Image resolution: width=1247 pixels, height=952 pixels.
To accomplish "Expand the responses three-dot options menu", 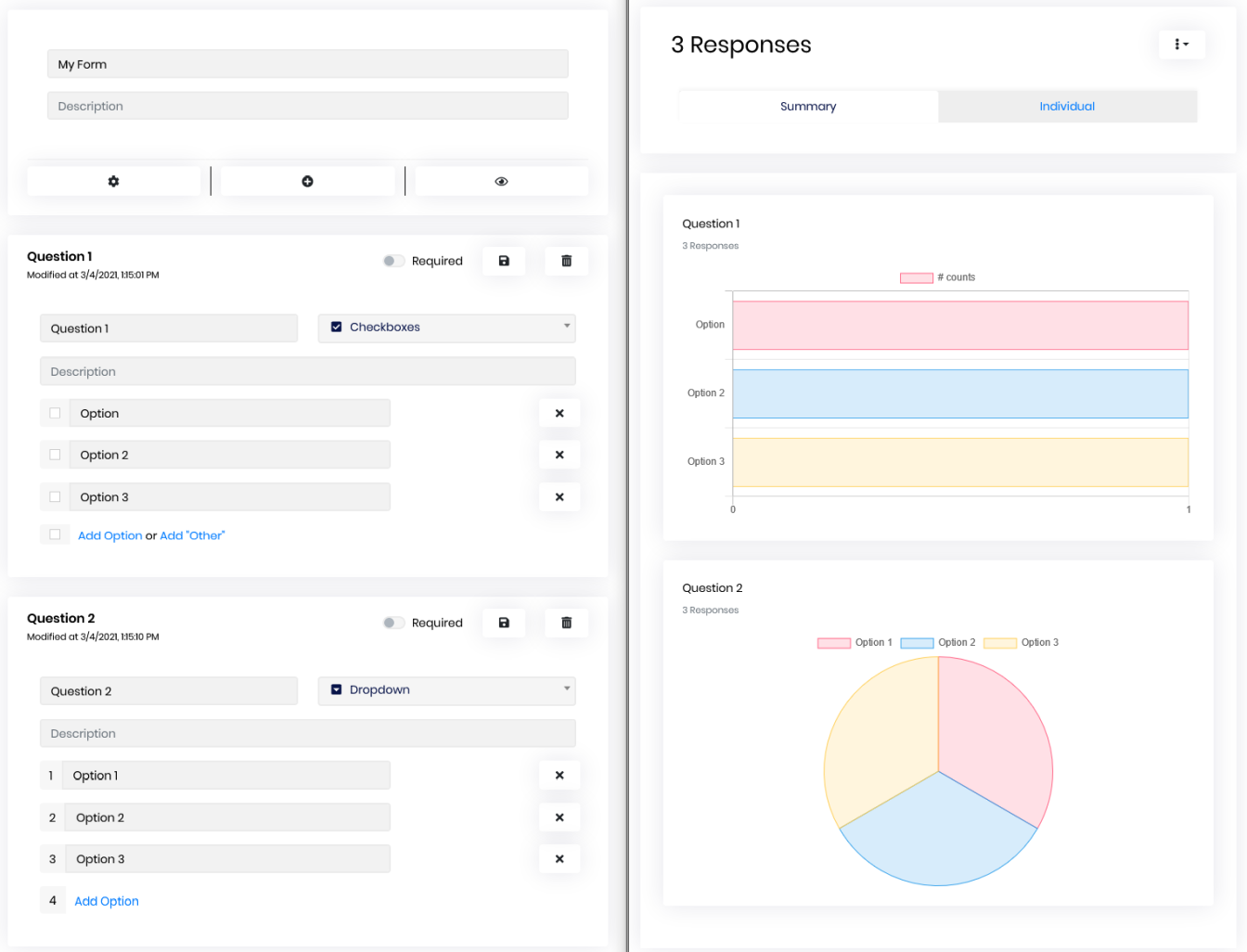I will (x=1181, y=45).
